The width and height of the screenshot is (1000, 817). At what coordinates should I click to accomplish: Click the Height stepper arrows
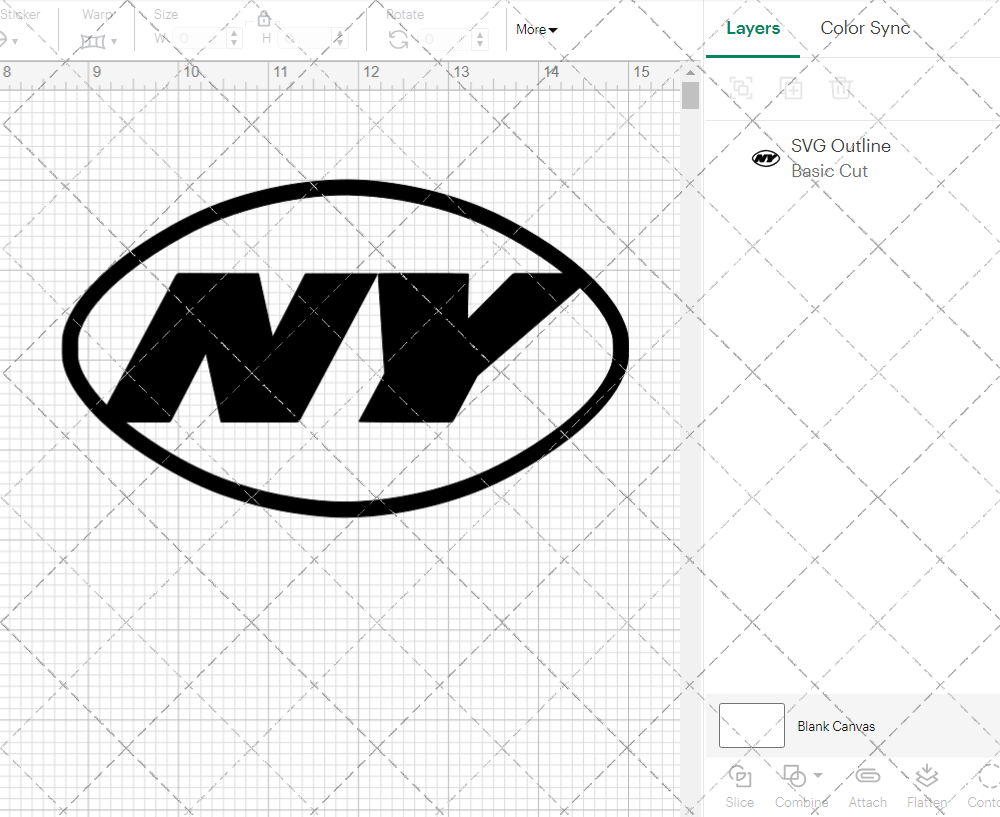pyautogui.click(x=340, y=39)
